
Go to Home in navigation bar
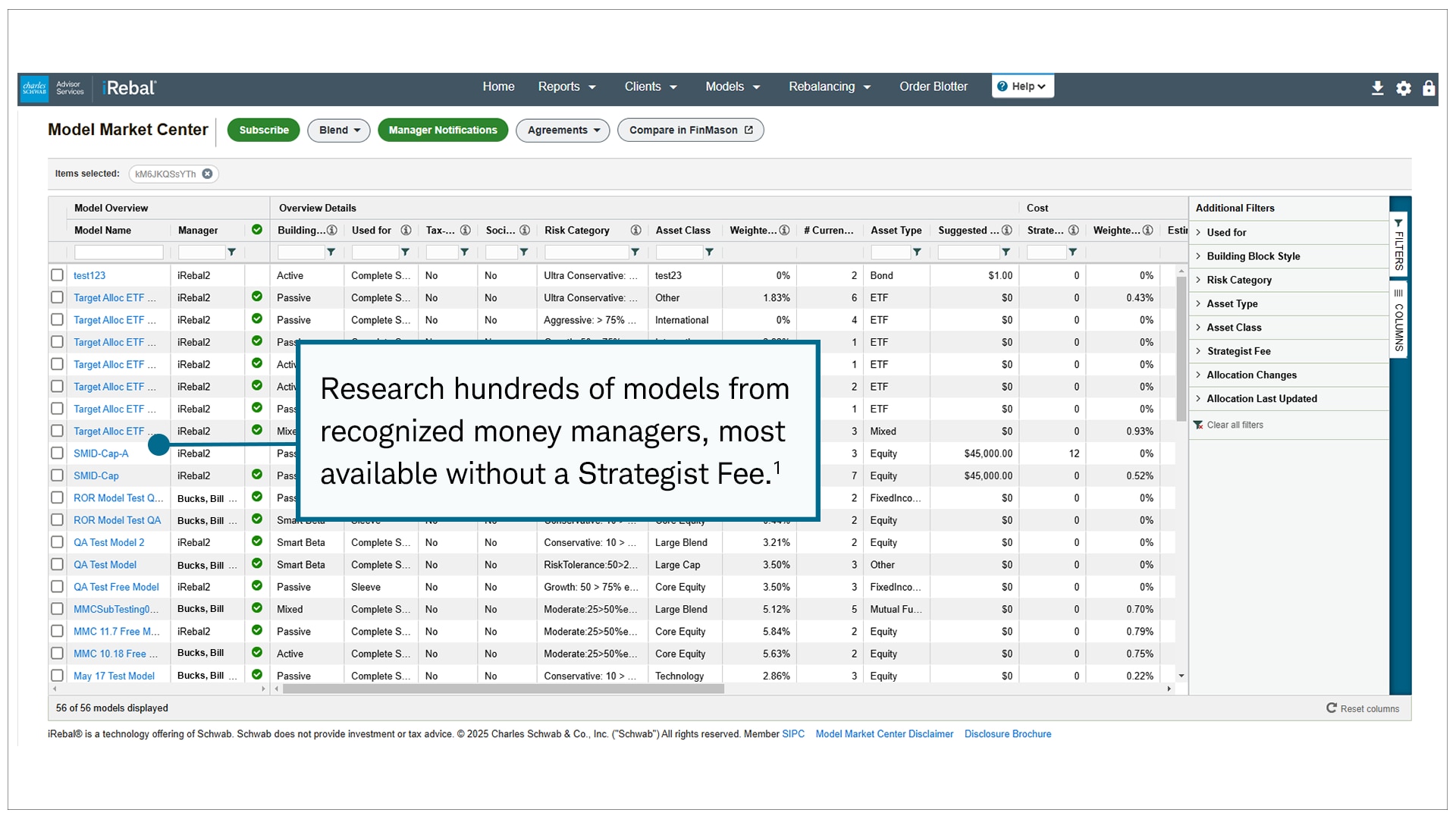498,86
